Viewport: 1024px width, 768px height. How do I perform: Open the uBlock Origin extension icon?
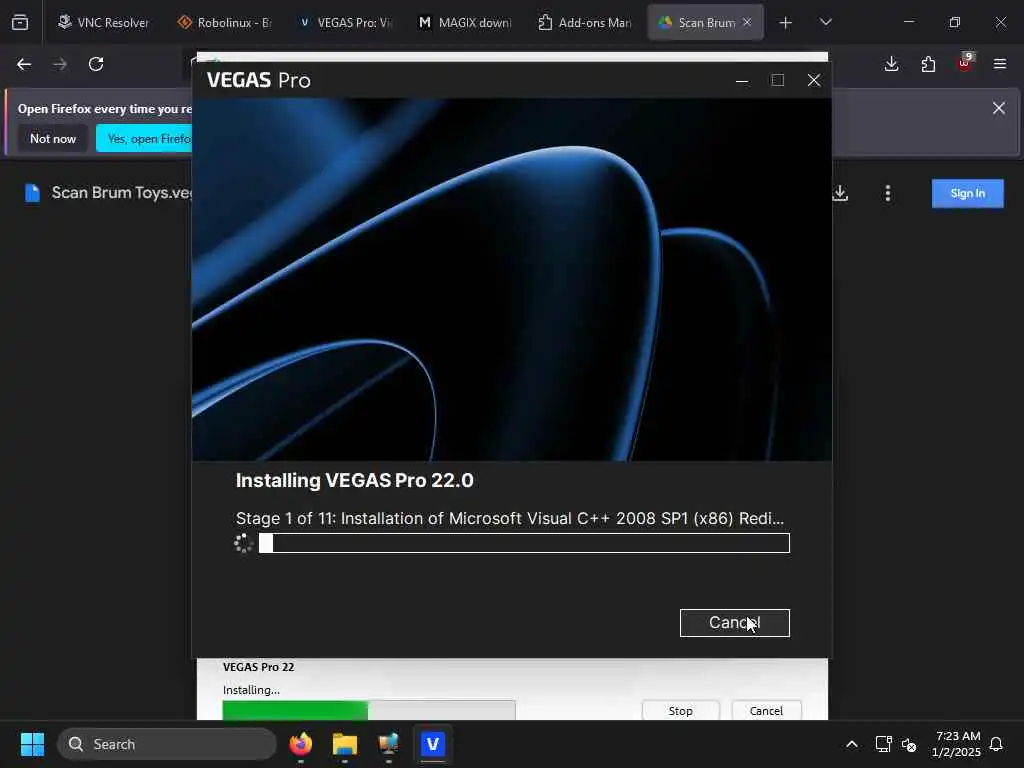(x=964, y=63)
